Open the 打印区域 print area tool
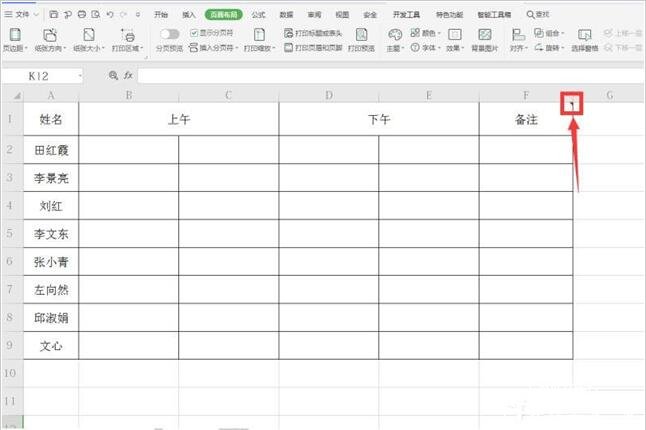This screenshot has width=646, height=430. click(127, 40)
